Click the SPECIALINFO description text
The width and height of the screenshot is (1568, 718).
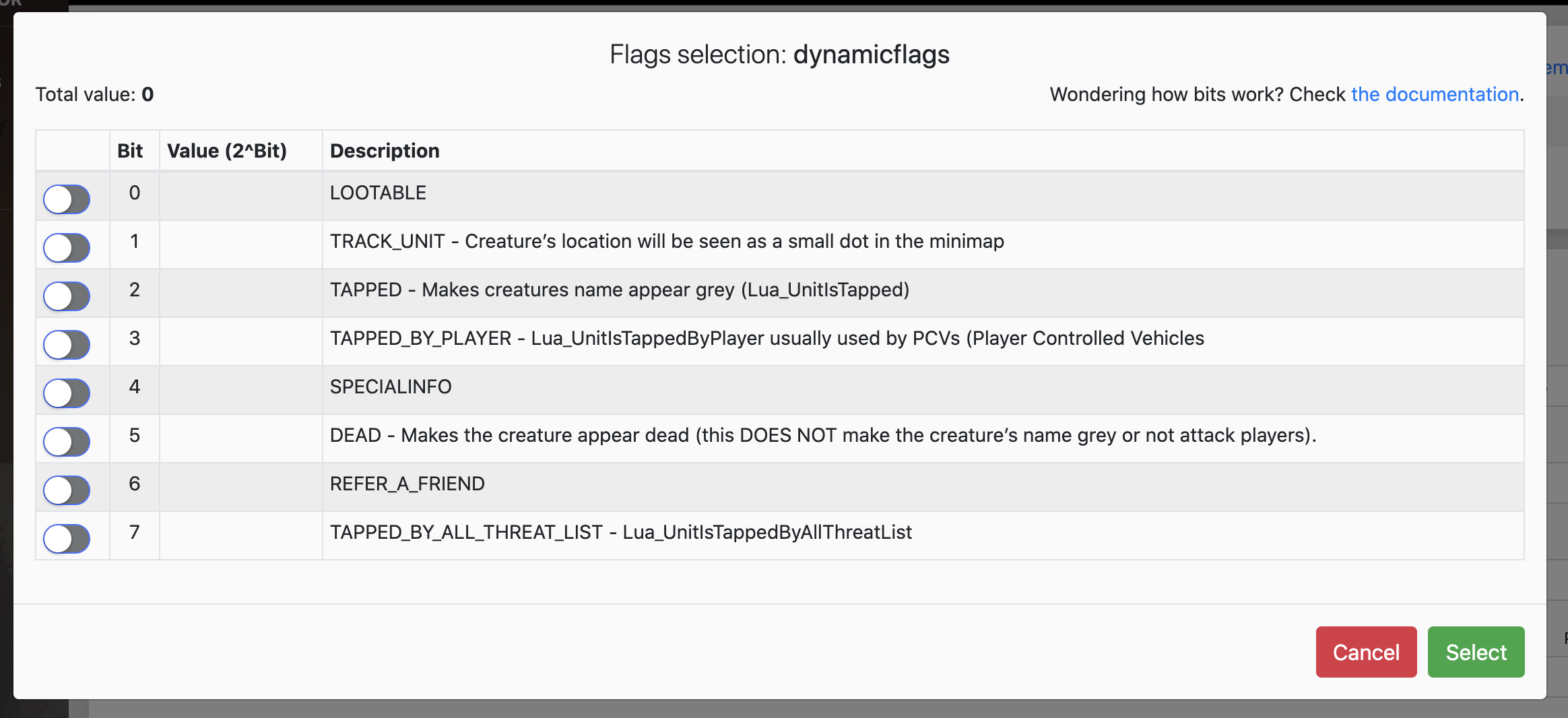(x=391, y=387)
